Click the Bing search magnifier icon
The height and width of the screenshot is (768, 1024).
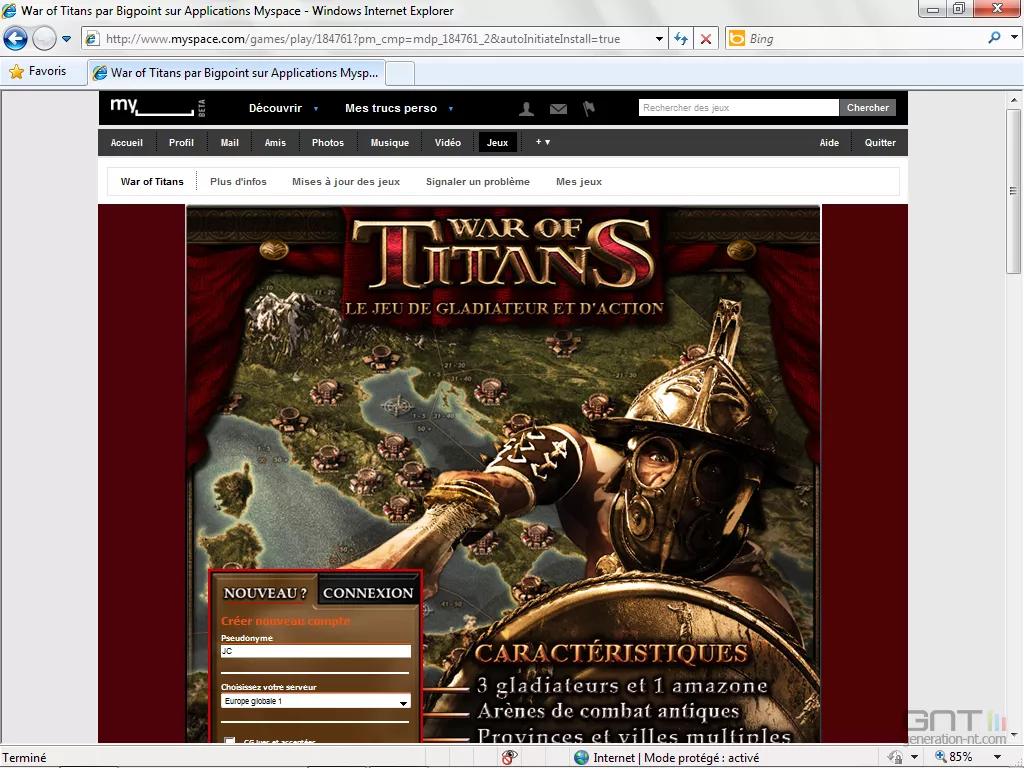pos(995,38)
